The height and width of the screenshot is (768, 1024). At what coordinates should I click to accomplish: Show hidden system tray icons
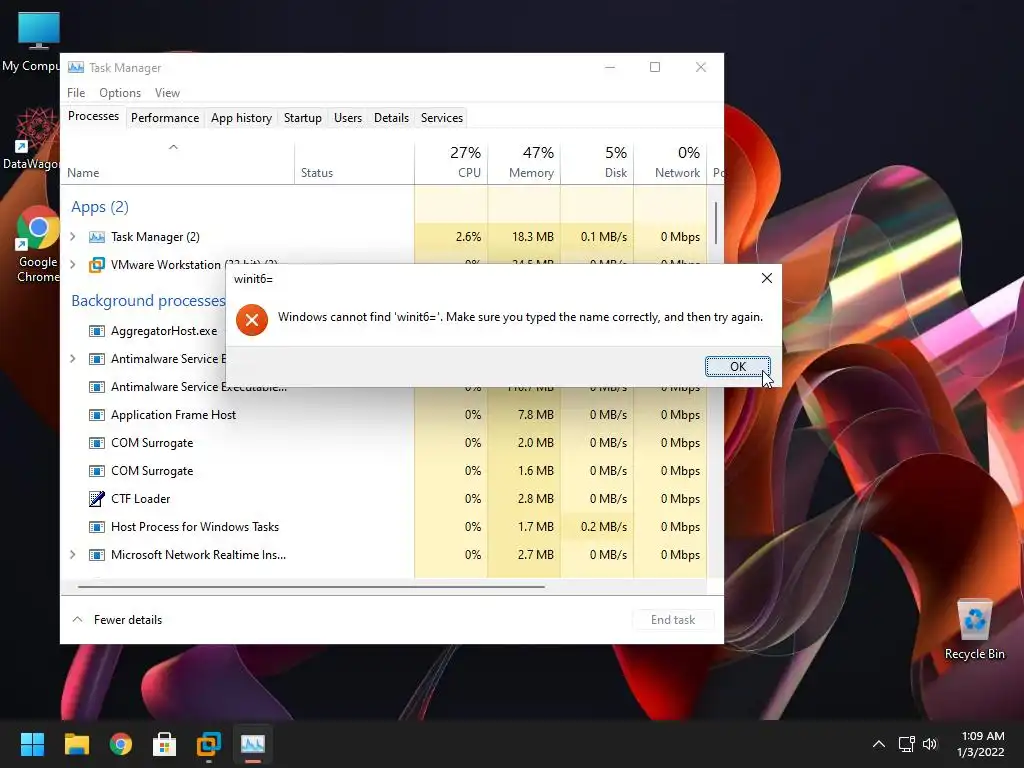(879, 744)
